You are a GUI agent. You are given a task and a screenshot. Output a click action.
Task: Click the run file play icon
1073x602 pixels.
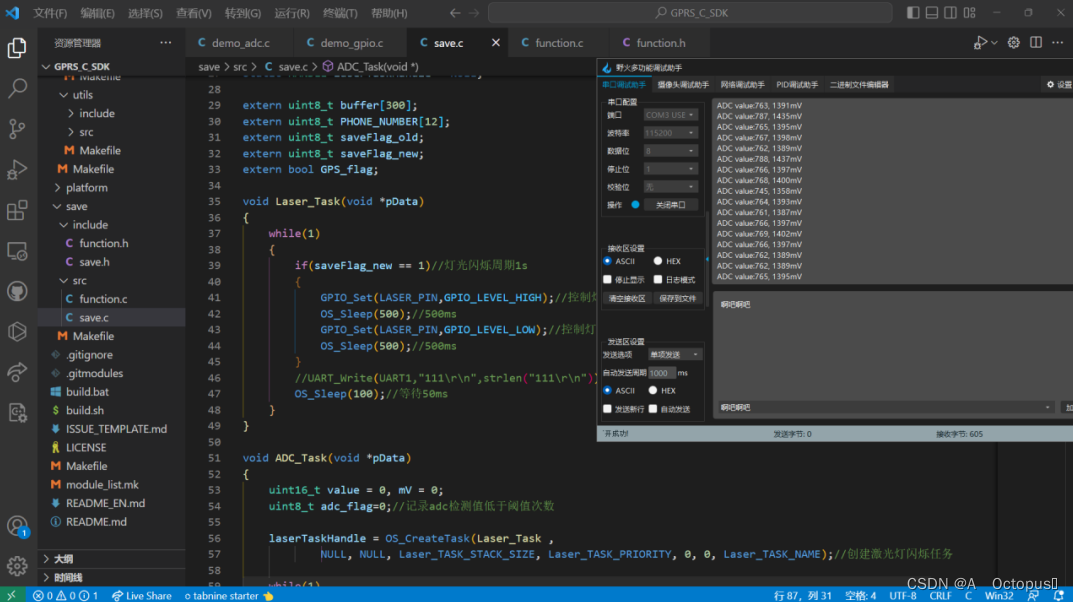point(980,42)
